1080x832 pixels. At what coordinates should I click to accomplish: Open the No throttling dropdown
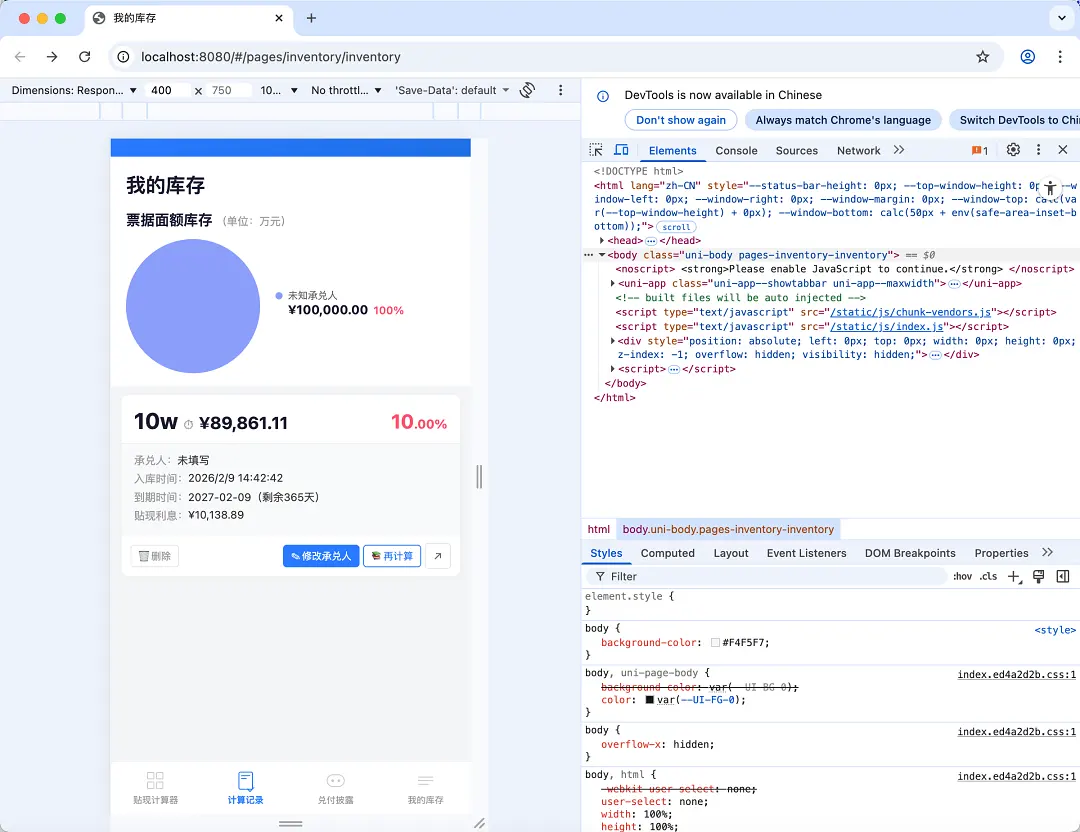point(346,90)
